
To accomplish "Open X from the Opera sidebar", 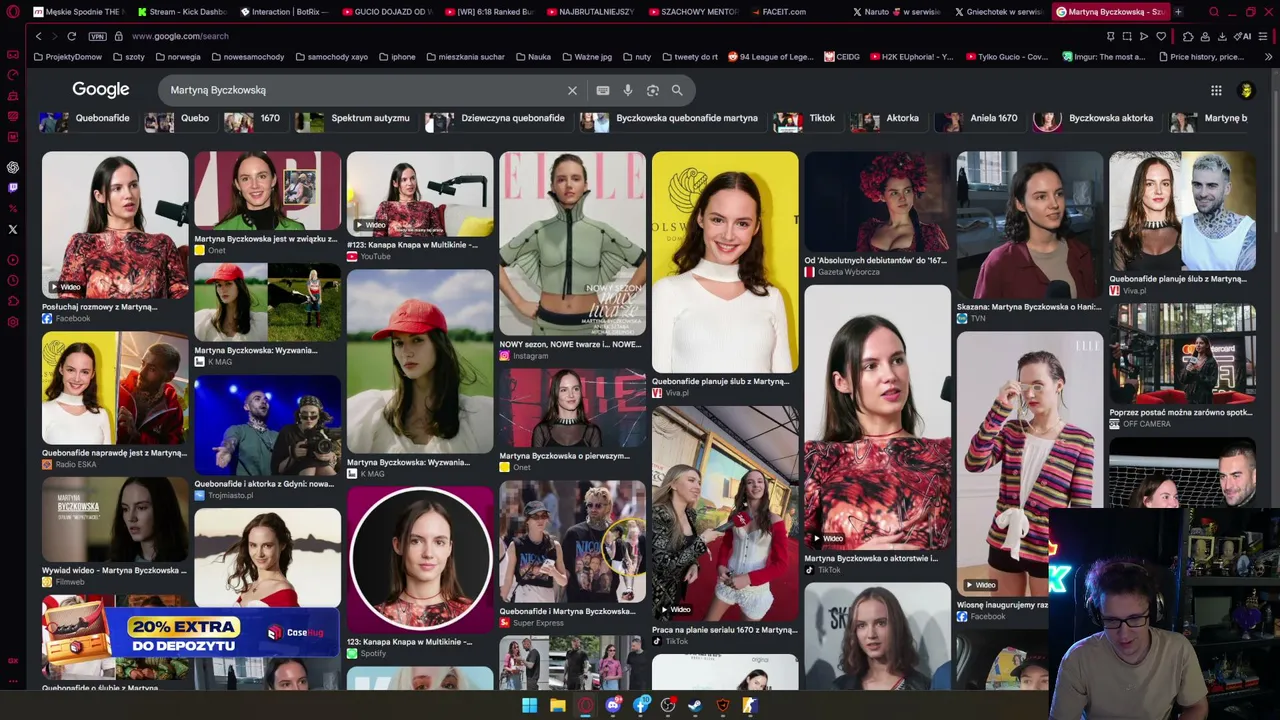I will click(13, 229).
